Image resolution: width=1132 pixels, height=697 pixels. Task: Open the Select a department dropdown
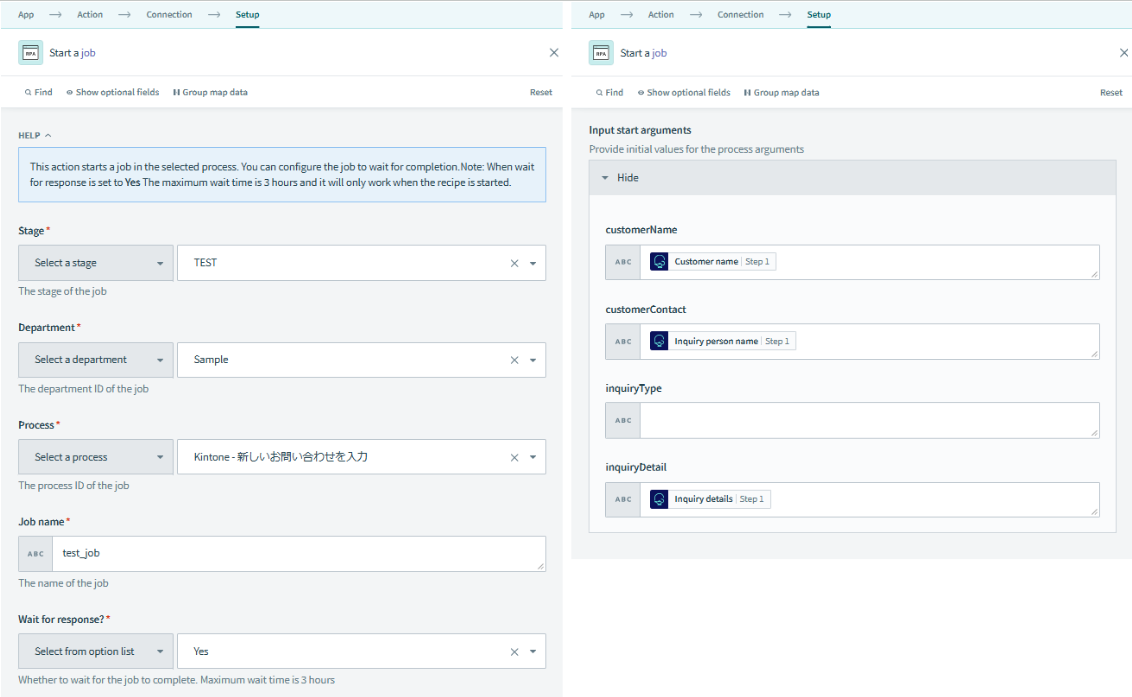96,360
